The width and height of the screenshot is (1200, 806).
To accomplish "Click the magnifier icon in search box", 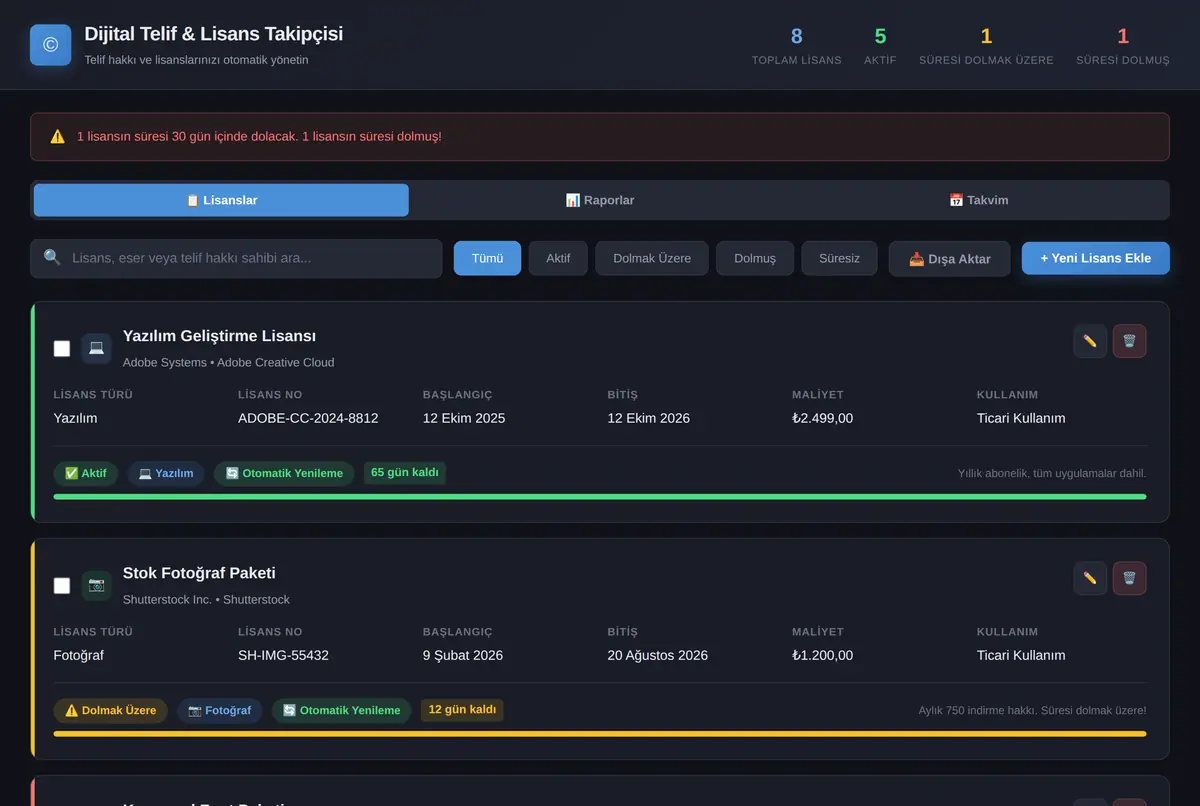I will pyautogui.click(x=52, y=258).
